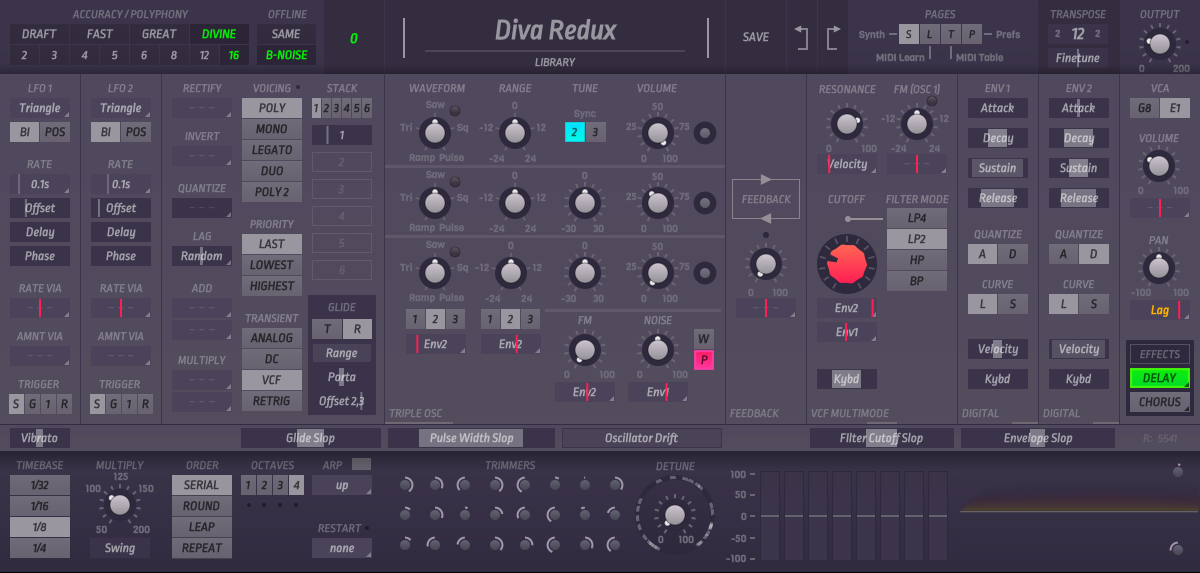Set LFO 1 polarity to BI
Image resolution: width=1200 pixels, height=573 pixels.
click(x=25, y=132)
